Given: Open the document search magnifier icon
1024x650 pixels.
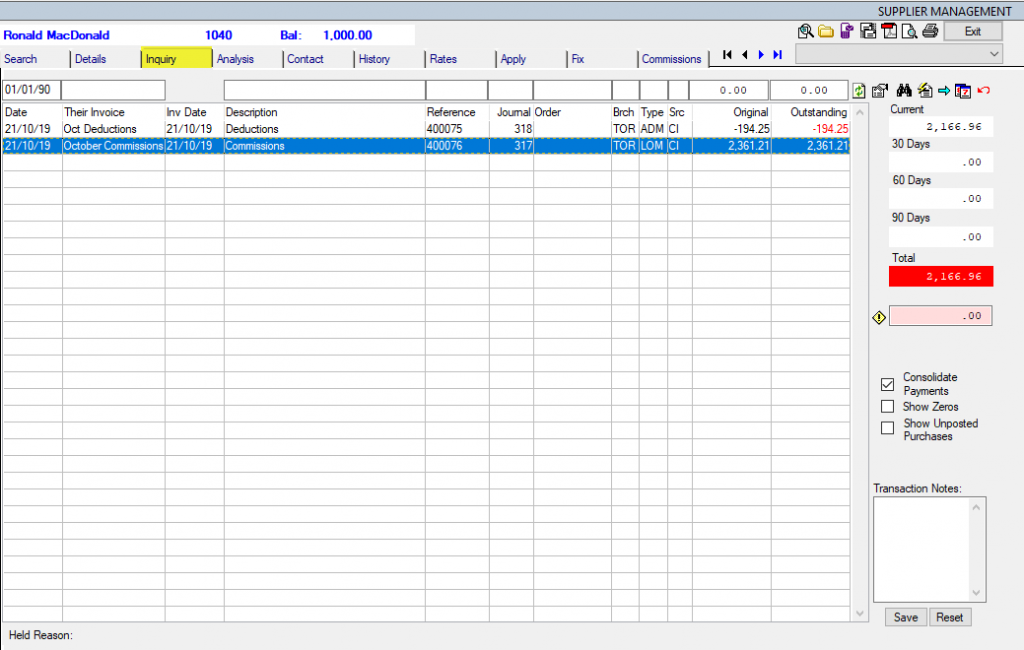Looking at the screenshot, I should (805, 31).
